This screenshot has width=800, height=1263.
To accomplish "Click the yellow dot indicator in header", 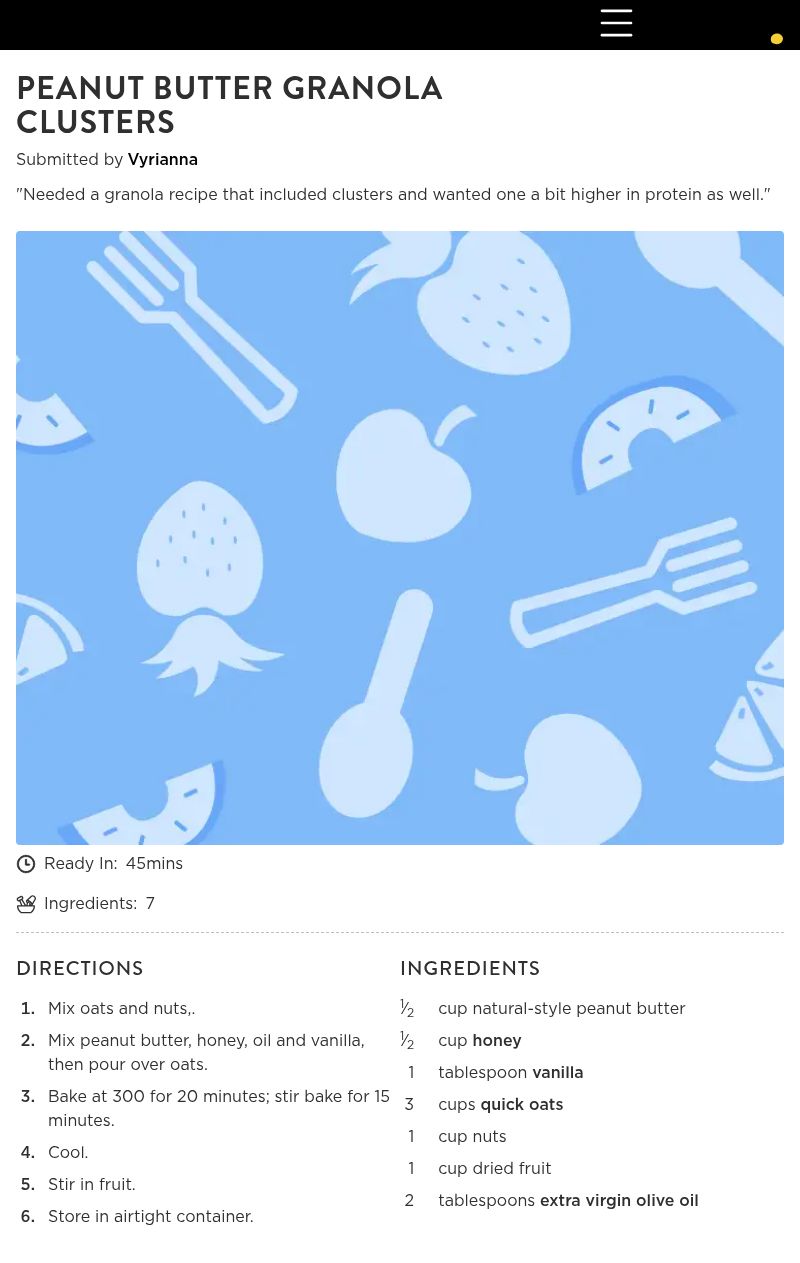I will point(776,39).
